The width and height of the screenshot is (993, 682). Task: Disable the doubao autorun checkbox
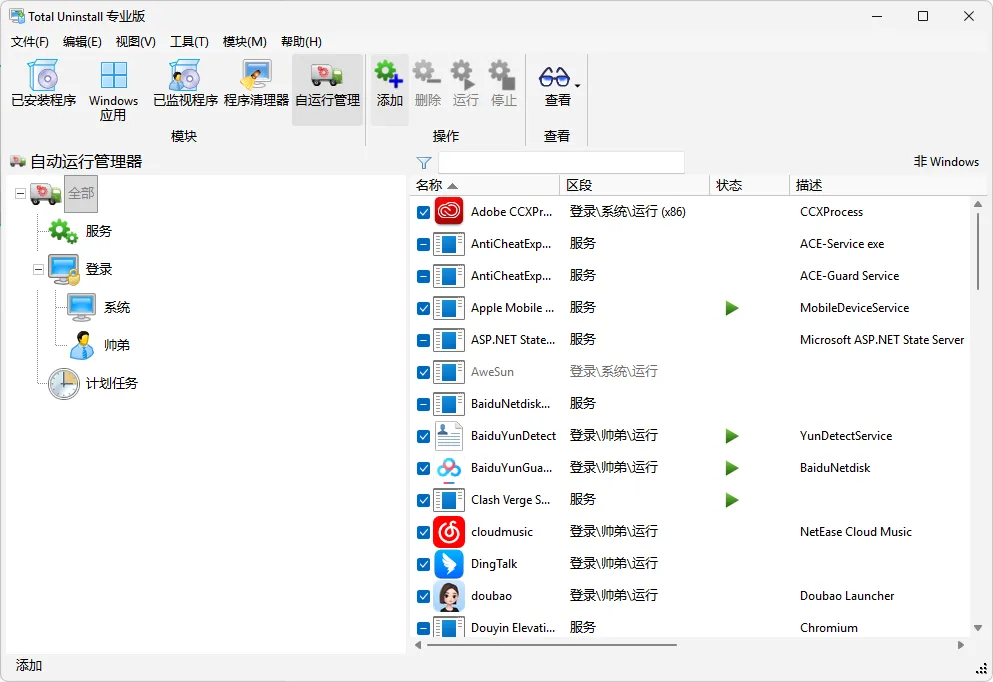coord(424,597)
